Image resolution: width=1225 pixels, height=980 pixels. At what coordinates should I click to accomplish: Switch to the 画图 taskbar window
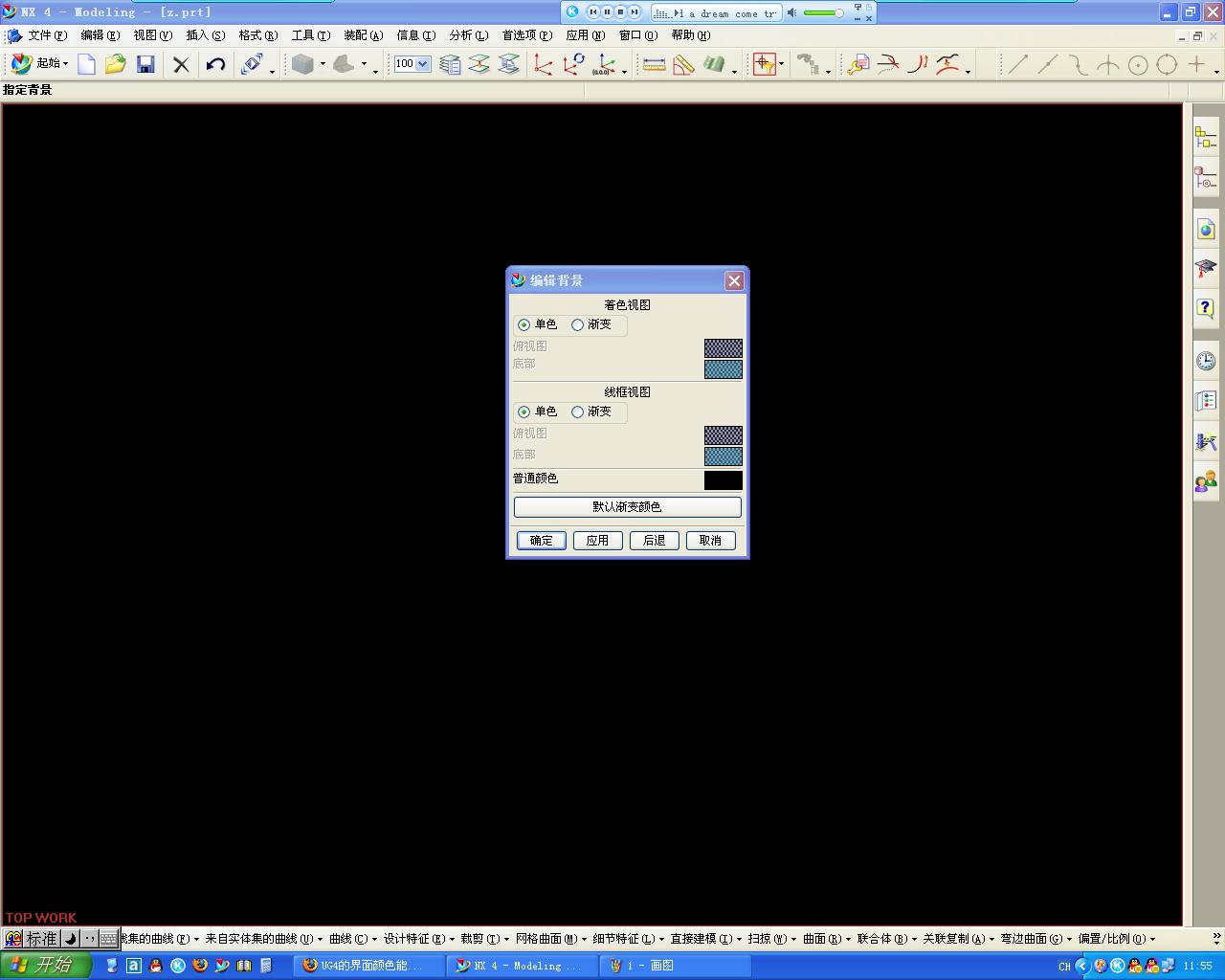(677, 966)
